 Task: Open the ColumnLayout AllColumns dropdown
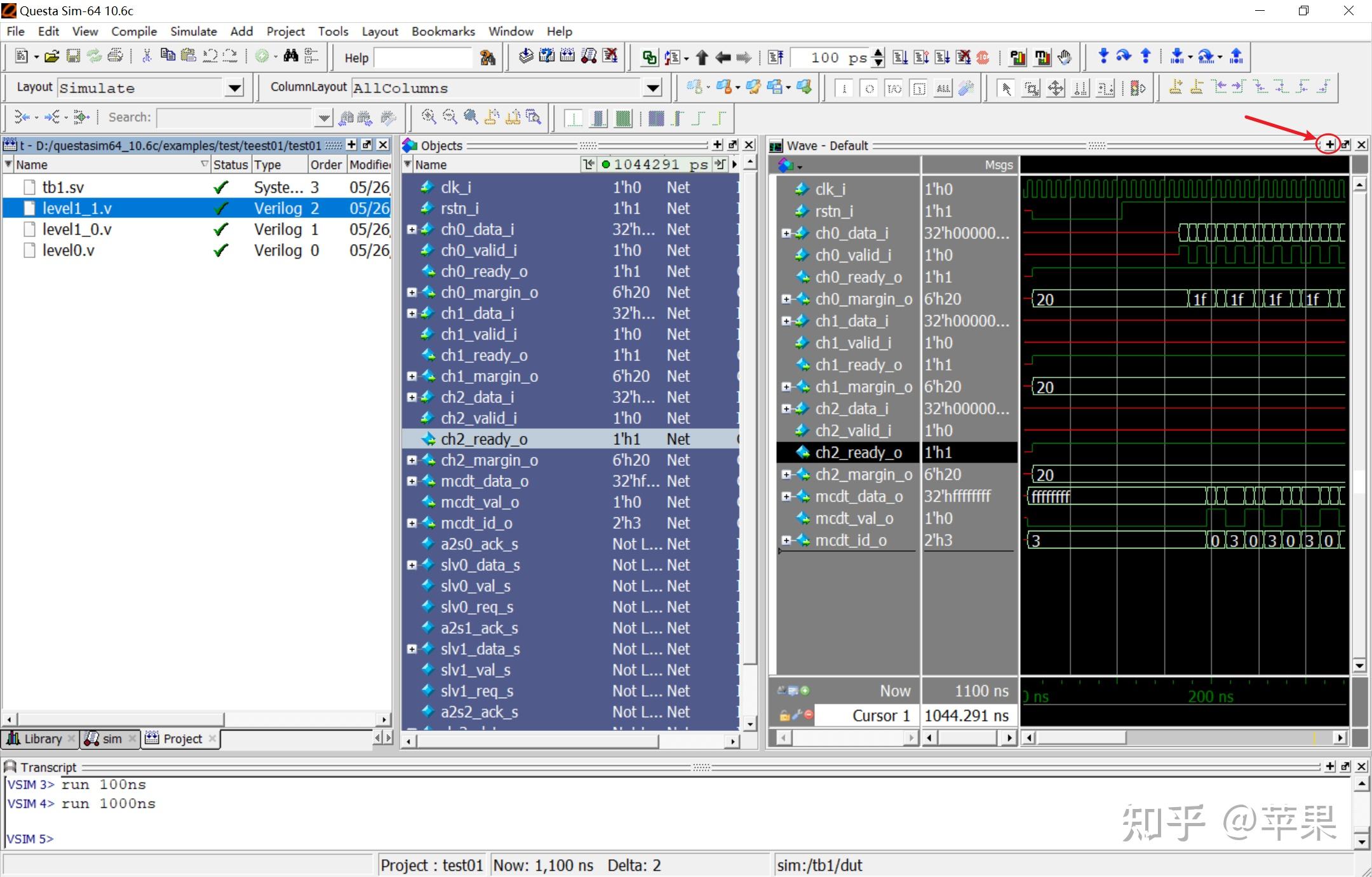[x=652, y=88]
